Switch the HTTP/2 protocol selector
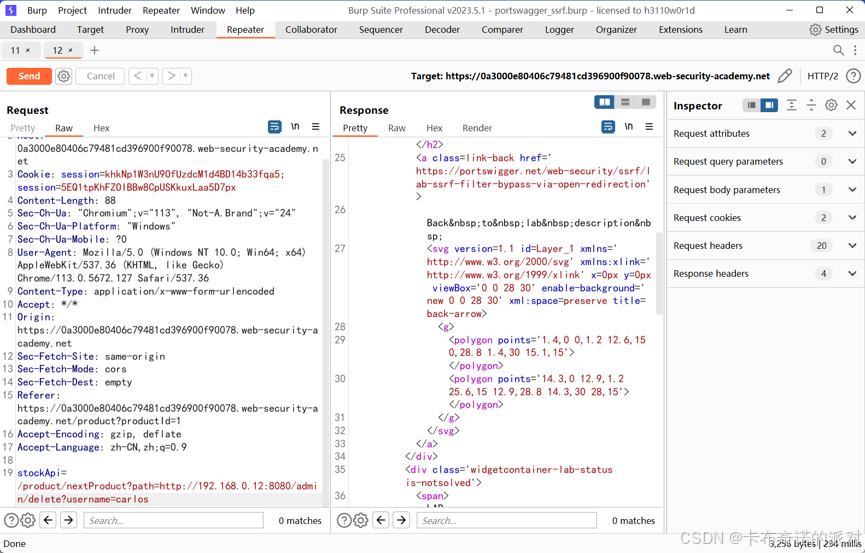Image resolution: width=865 pixels, height=553 pixels. click(823, 76)
